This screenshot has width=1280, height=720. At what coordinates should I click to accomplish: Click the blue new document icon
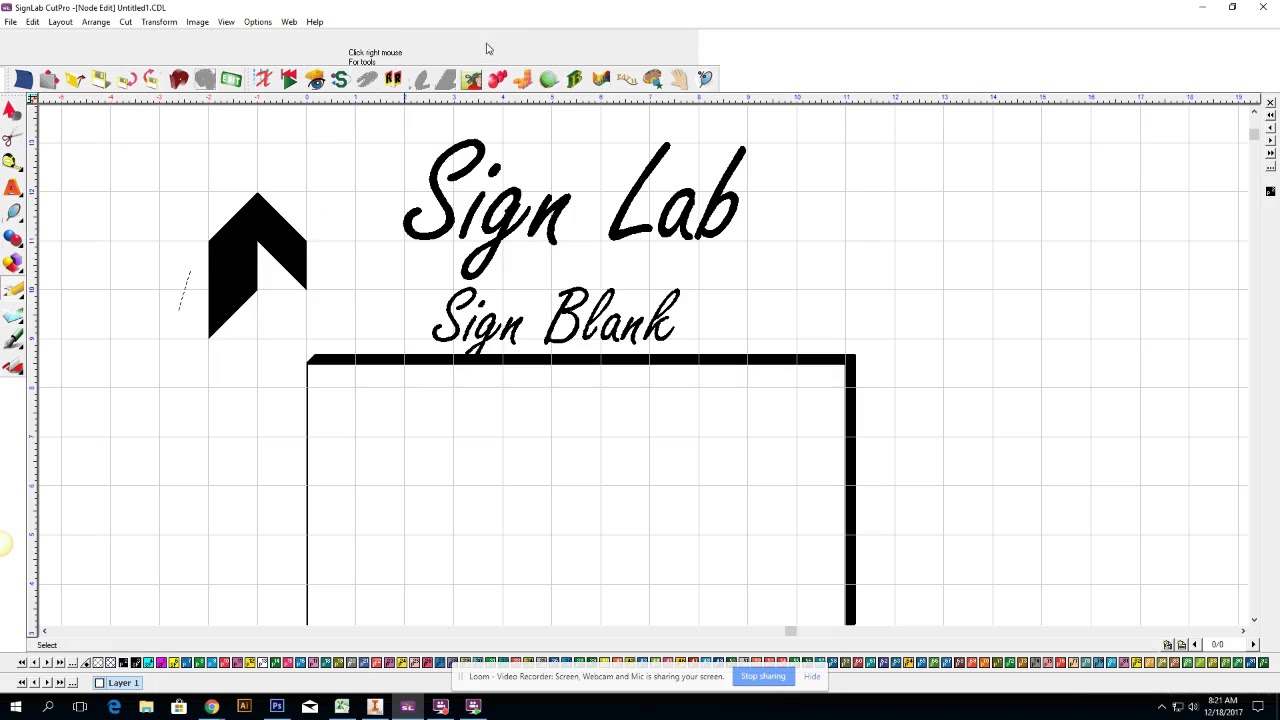point(23,79)
